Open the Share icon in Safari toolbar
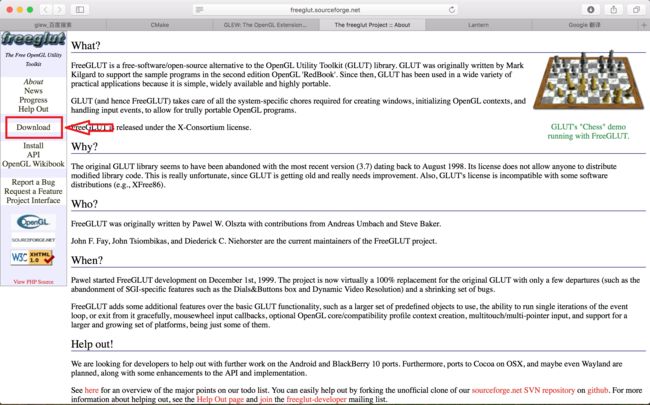 tap(614, 10)
